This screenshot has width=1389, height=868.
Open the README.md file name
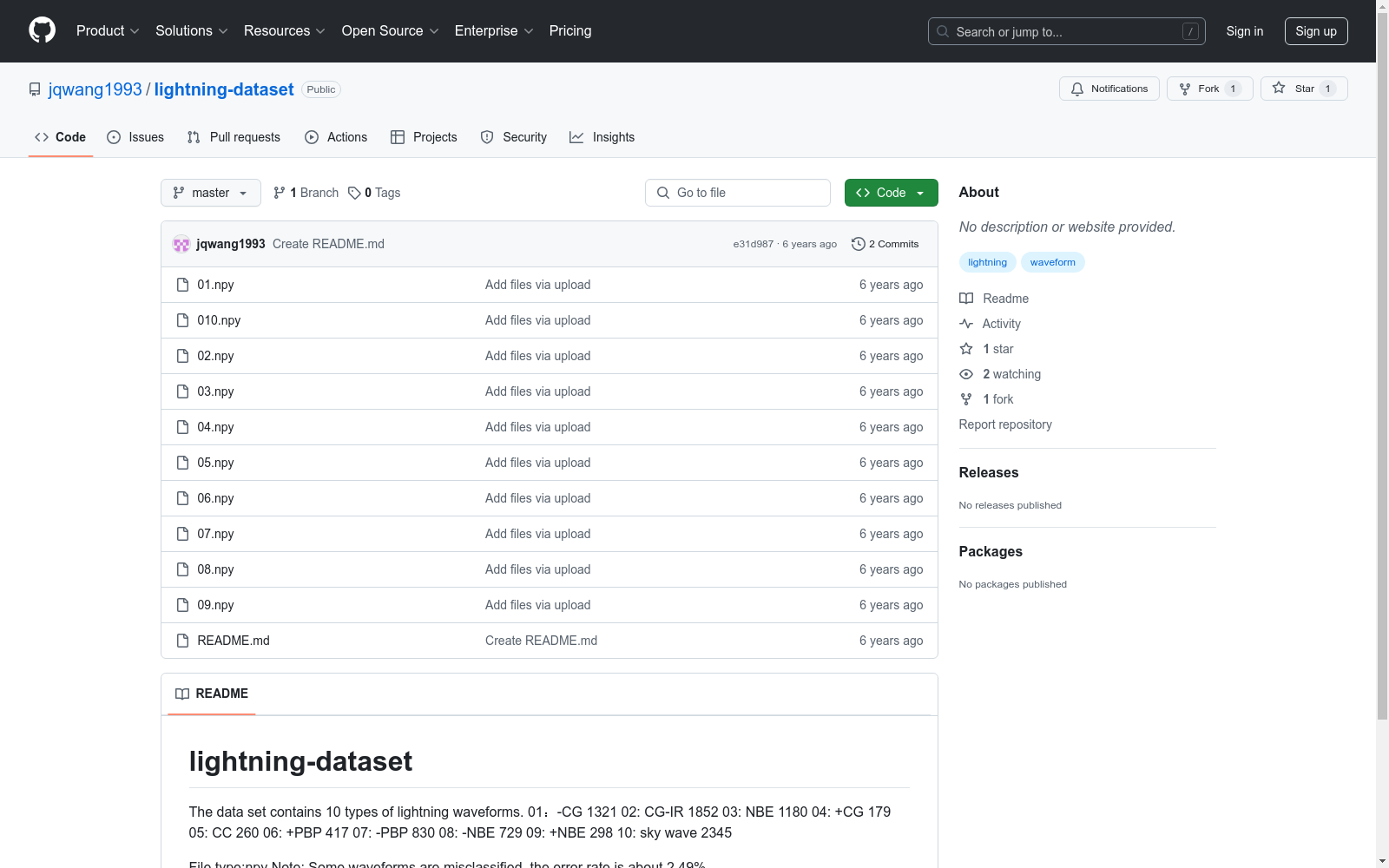pyautogui.click(x=234, y=641)
